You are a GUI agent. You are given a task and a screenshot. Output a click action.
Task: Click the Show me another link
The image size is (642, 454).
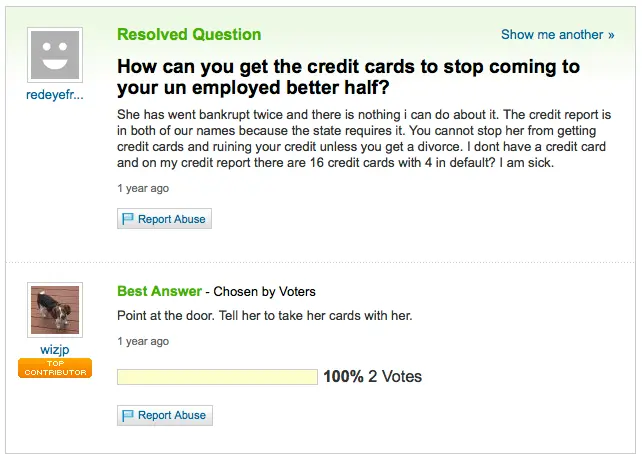(x=558, y=35)
